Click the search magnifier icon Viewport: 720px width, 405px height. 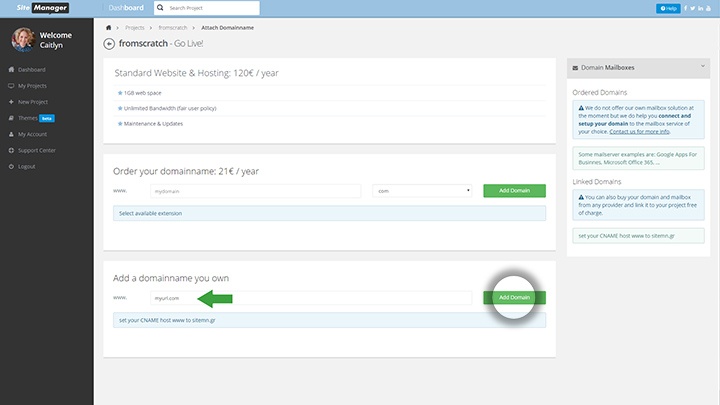pos(160,8)
